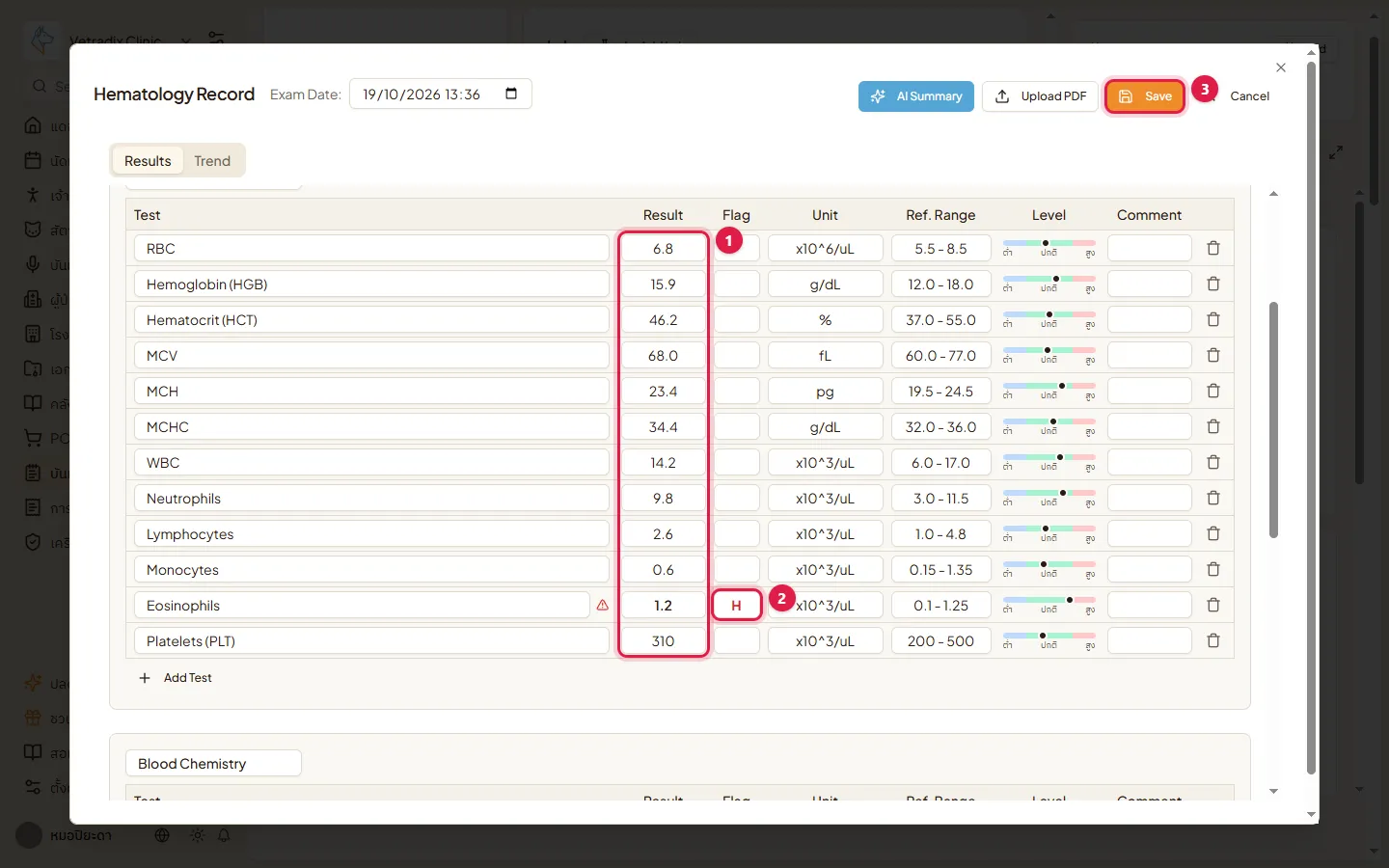Click the gift box icon in the sidebar
Viewport: 1389px width, 868px height.
(x=33, y=718)
